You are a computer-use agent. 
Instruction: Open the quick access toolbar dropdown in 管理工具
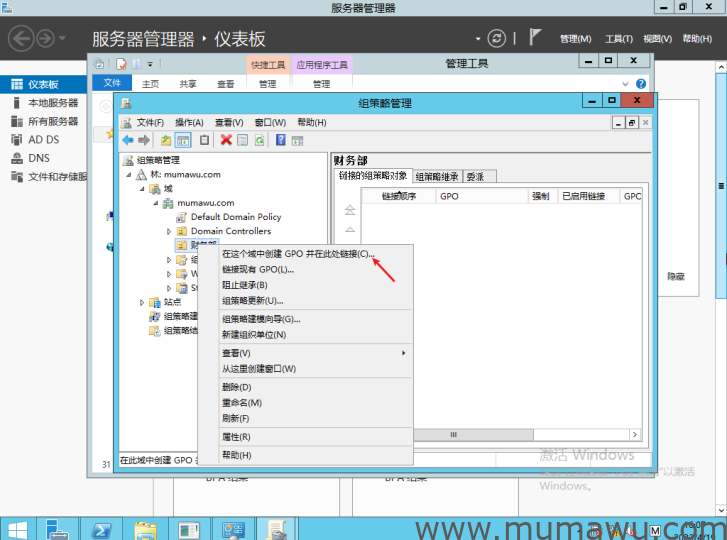[x=150, y=64]
